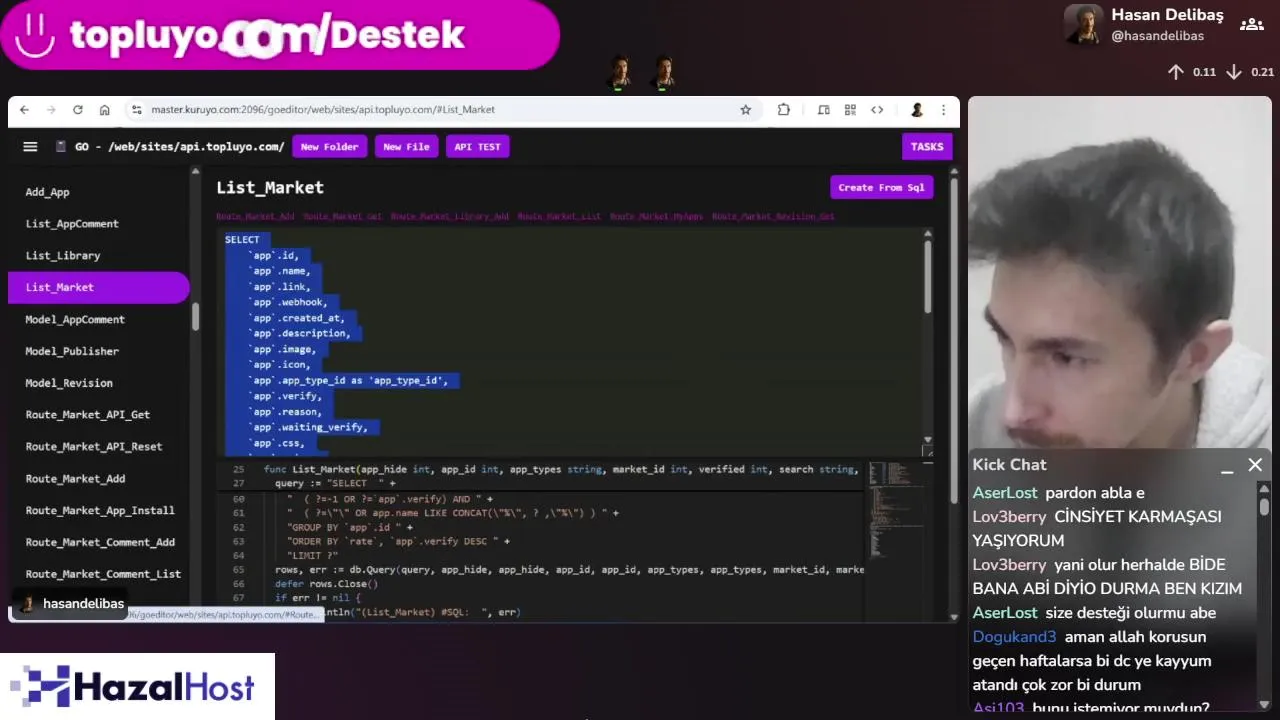Select List_Market in the sidebar
1280x720 pixels.
point(98,287)
